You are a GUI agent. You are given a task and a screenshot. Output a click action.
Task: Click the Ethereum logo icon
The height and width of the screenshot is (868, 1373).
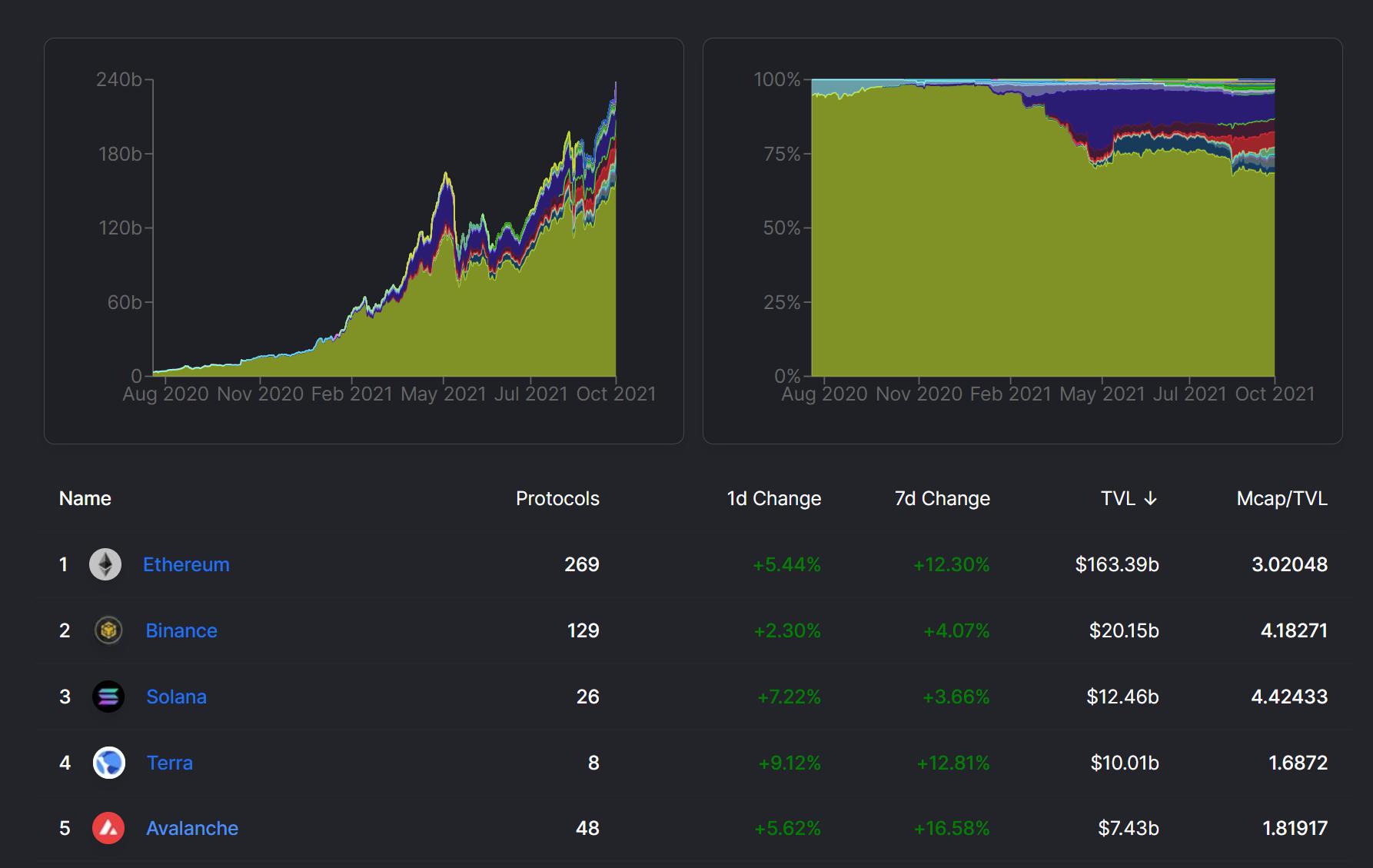[105, 564]
